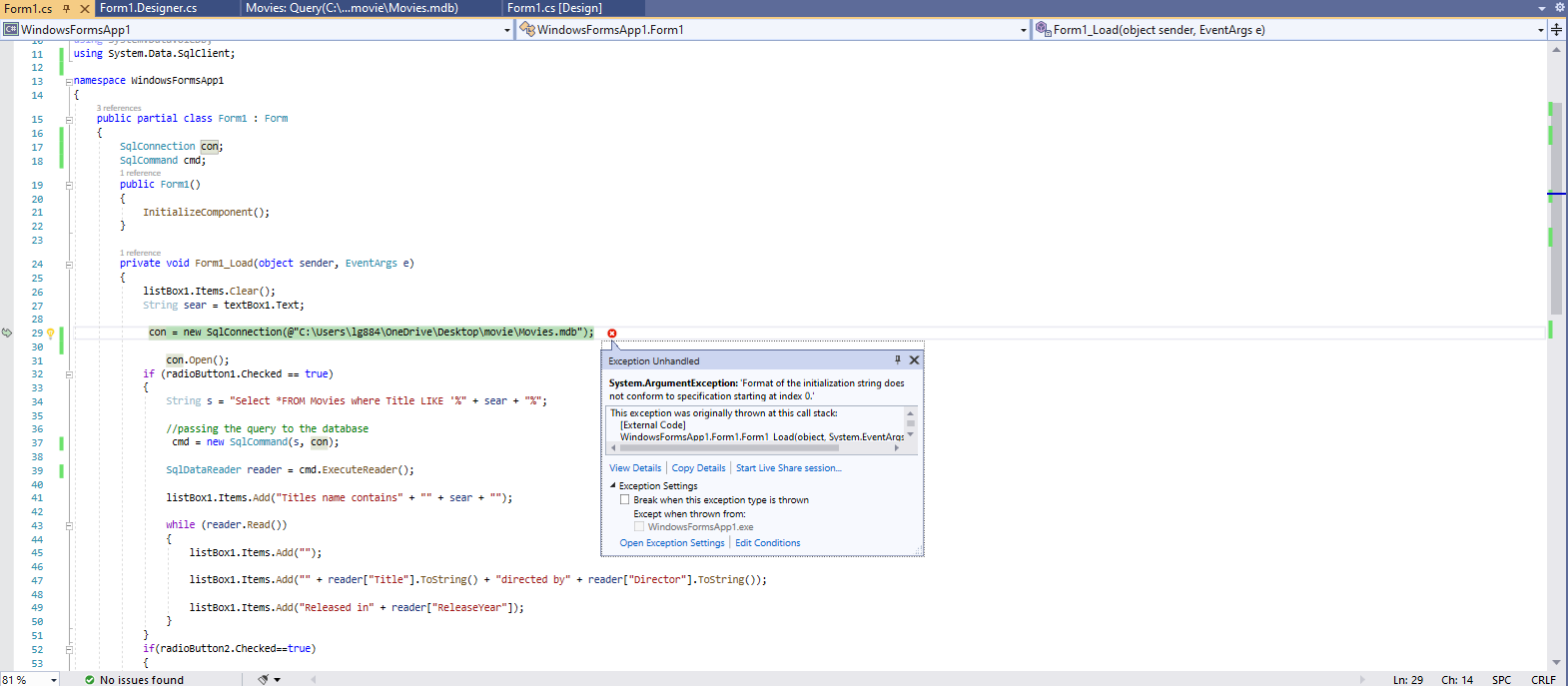Viewport: 1568px width, 686px height.
Task: Click vertical scrollbar down arrow of editor
Action: [x=1556, y=663]
